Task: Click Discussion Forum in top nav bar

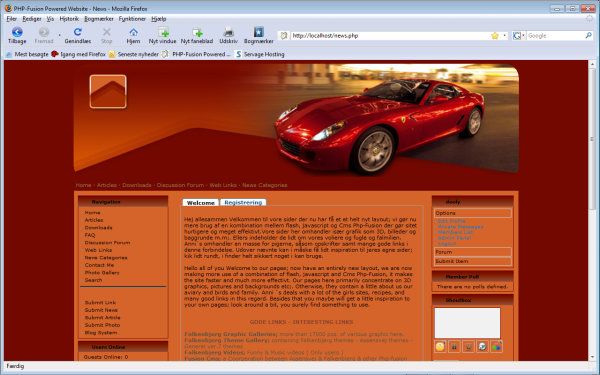Action: (x=180, y=185)
